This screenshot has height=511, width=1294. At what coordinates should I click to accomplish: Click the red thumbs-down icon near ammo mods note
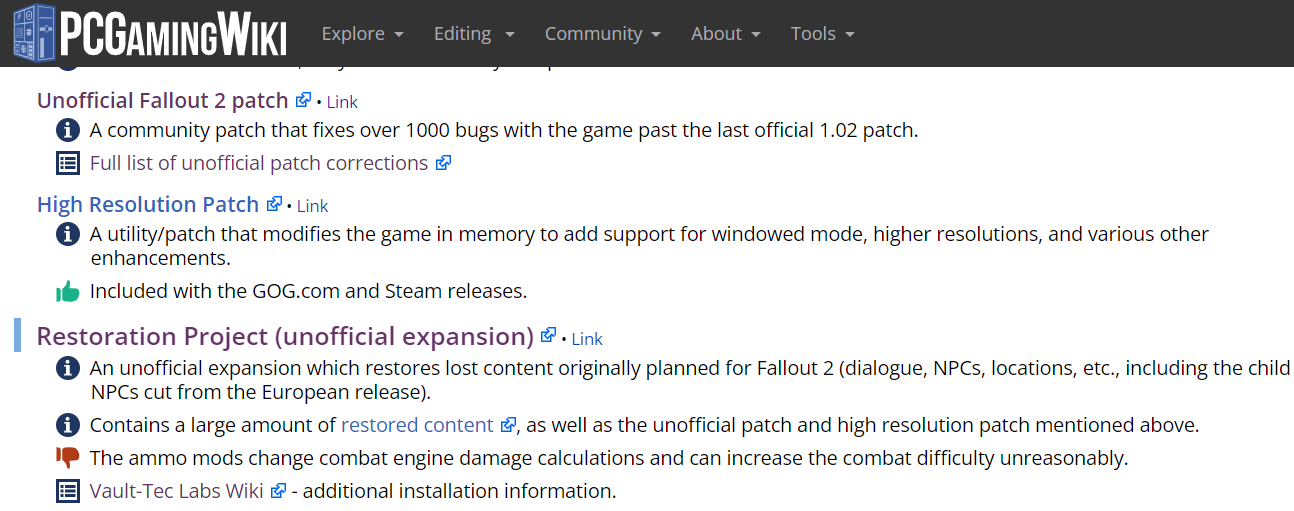tap(67, 458)
